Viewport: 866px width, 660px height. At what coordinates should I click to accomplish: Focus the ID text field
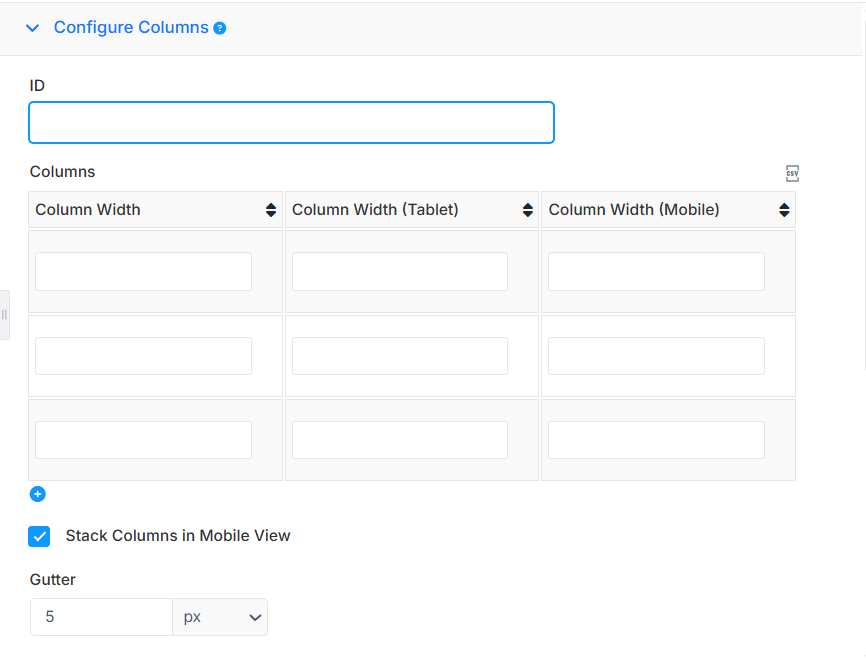click(x=291, y=123)
